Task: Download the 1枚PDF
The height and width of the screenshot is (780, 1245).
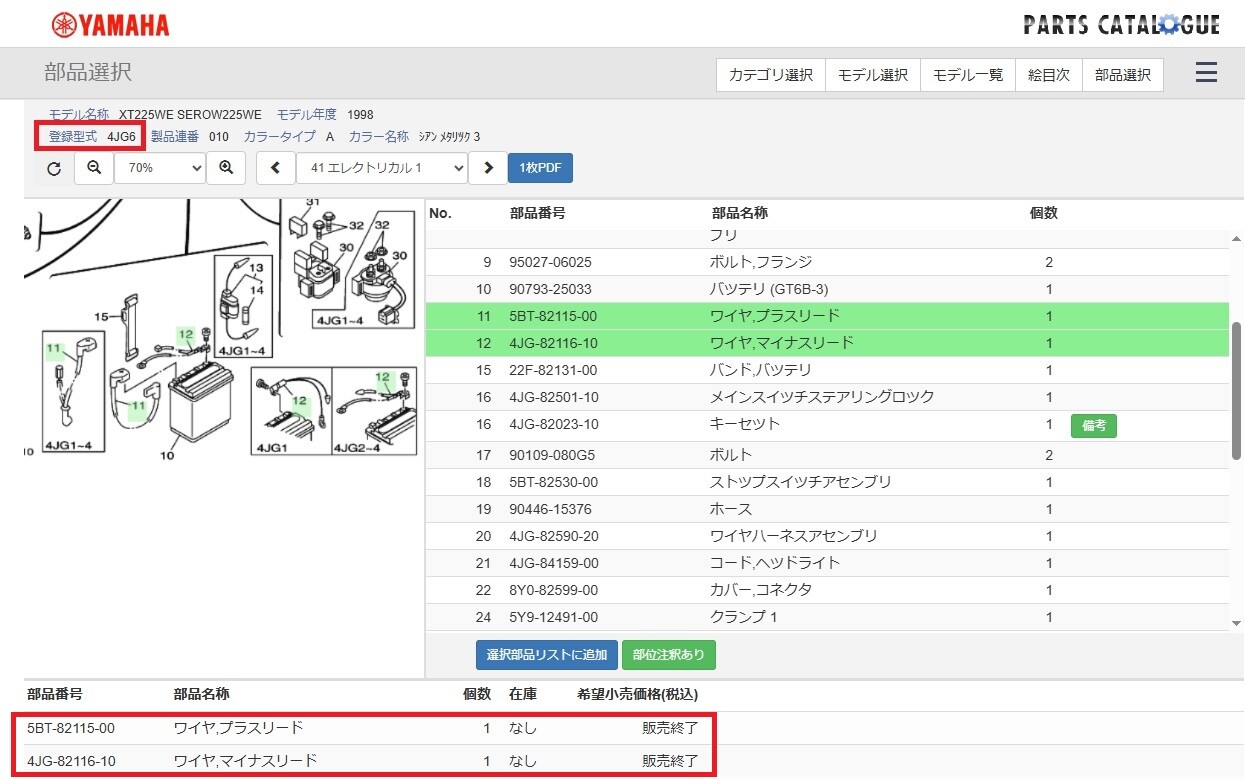Action: click(x=540, y=168)
